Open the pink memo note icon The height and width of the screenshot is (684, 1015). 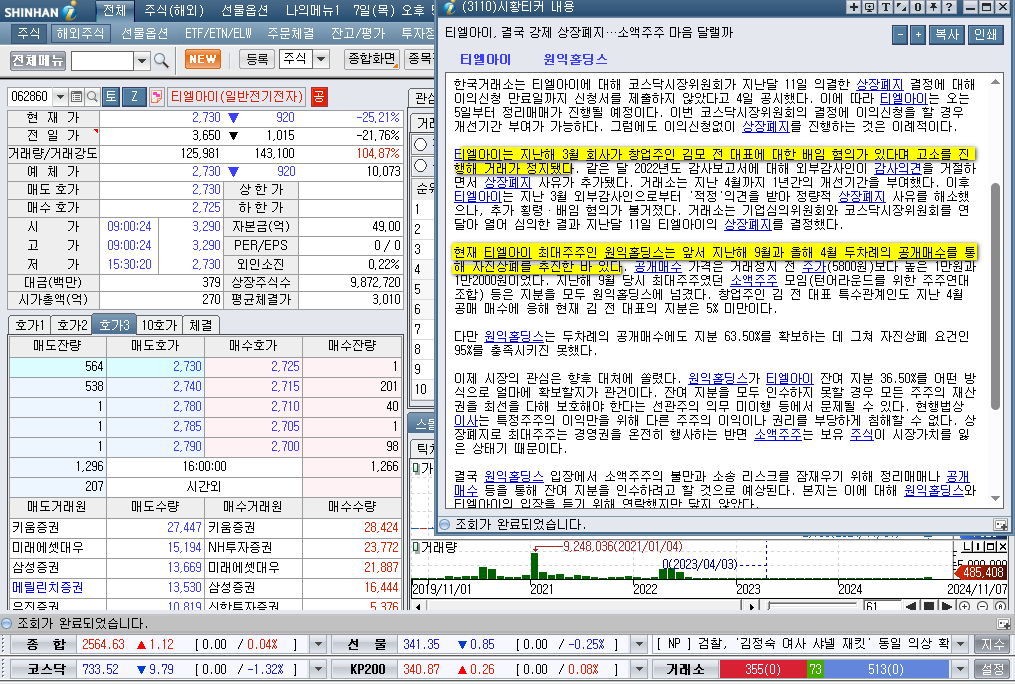tap(156, 96)
